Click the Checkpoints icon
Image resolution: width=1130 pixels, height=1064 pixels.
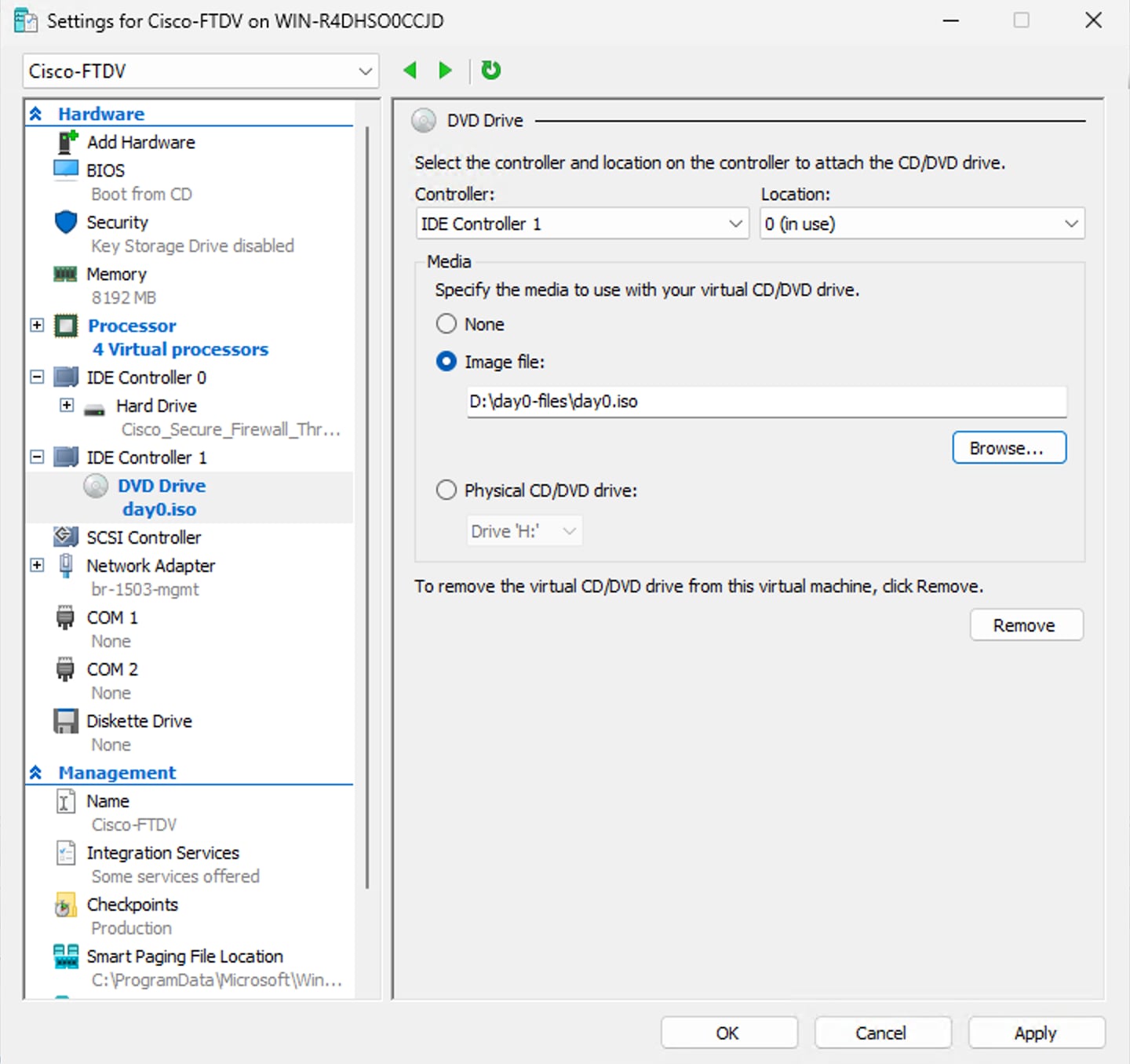pos(66,905)
